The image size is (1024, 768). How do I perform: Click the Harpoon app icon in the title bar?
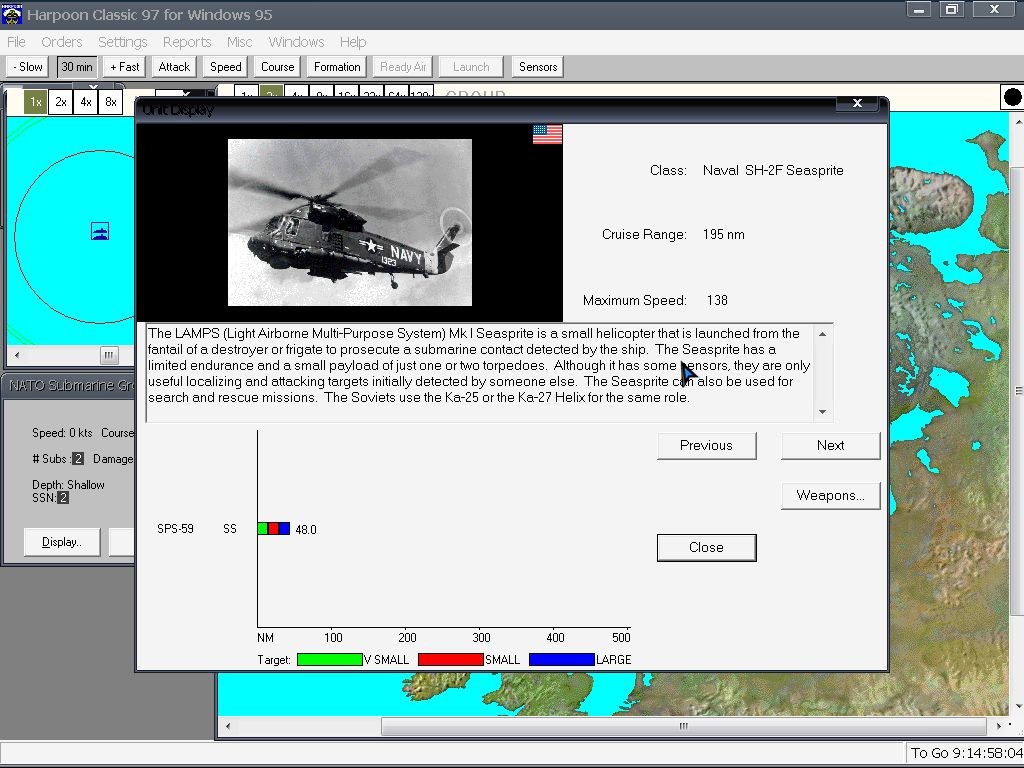12,13
